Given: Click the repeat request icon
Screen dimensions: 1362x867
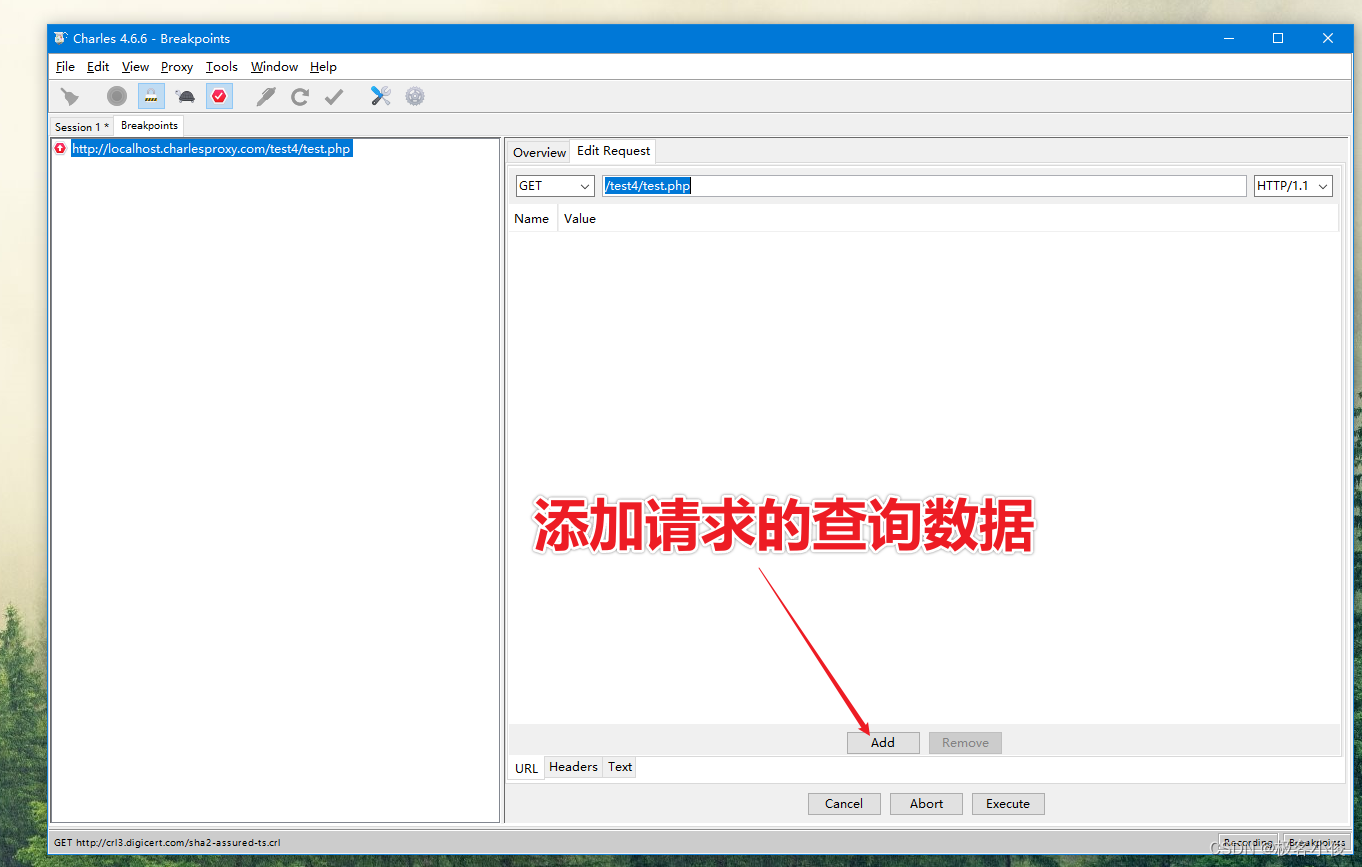Looking at the screenshot, I should click(300, 96).
